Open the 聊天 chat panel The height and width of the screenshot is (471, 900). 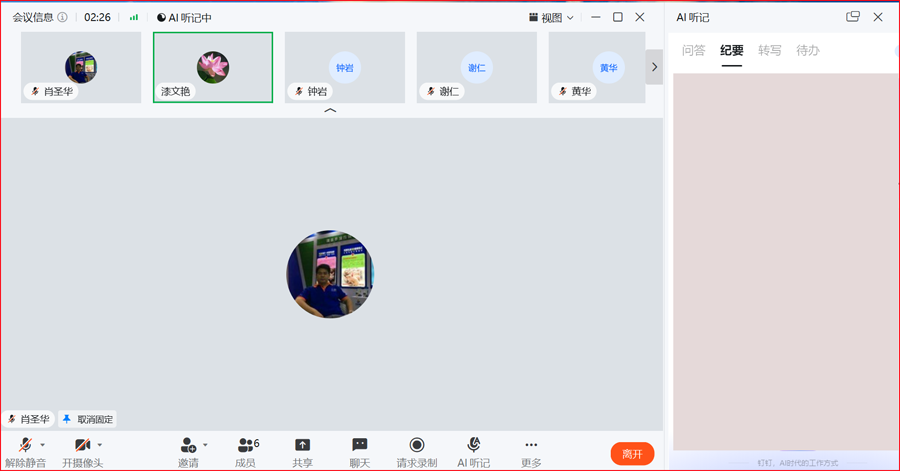click(360, 445)
